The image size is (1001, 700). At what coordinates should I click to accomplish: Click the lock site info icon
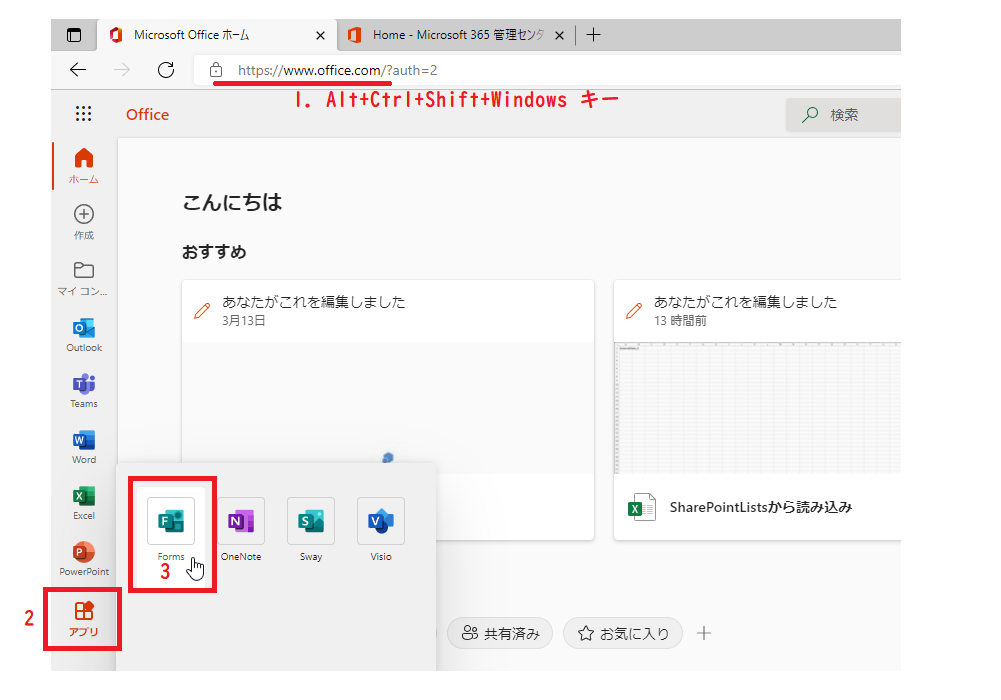216,70
